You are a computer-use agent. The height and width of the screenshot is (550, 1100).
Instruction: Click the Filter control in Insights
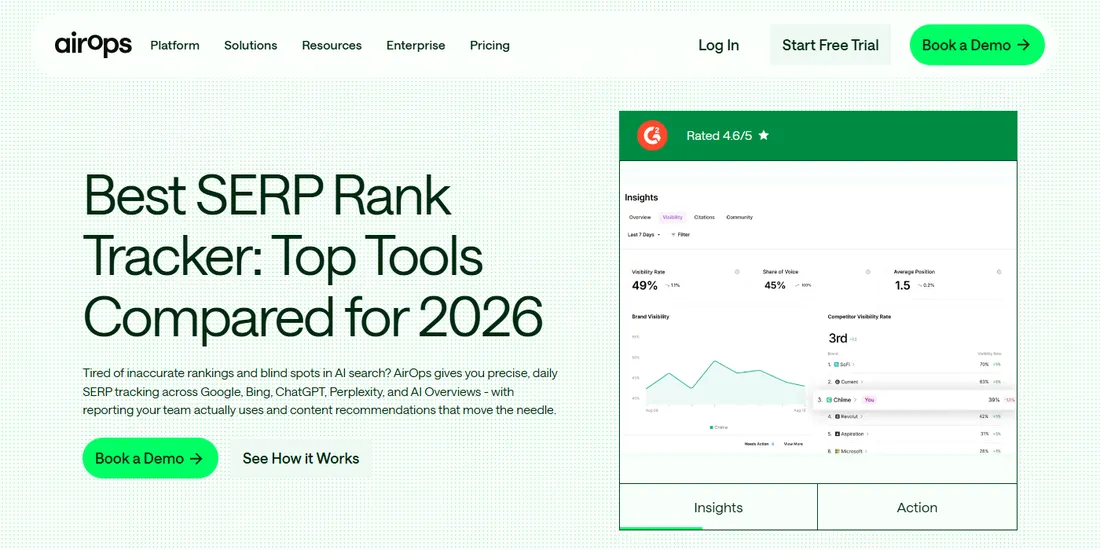point(680,235)
